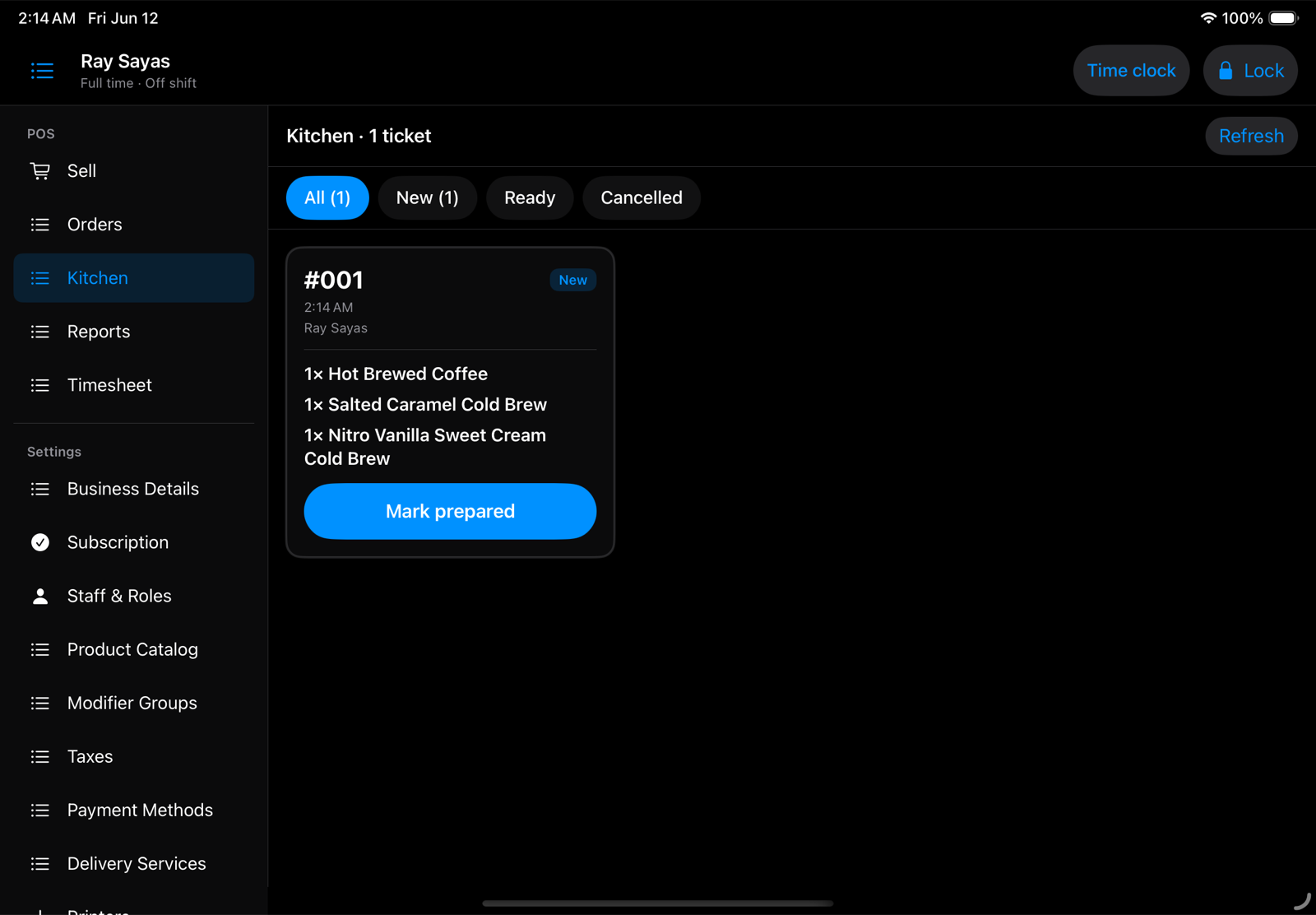
Task: Open the Product Catalog settings
Action: click(x=134, y=649)
